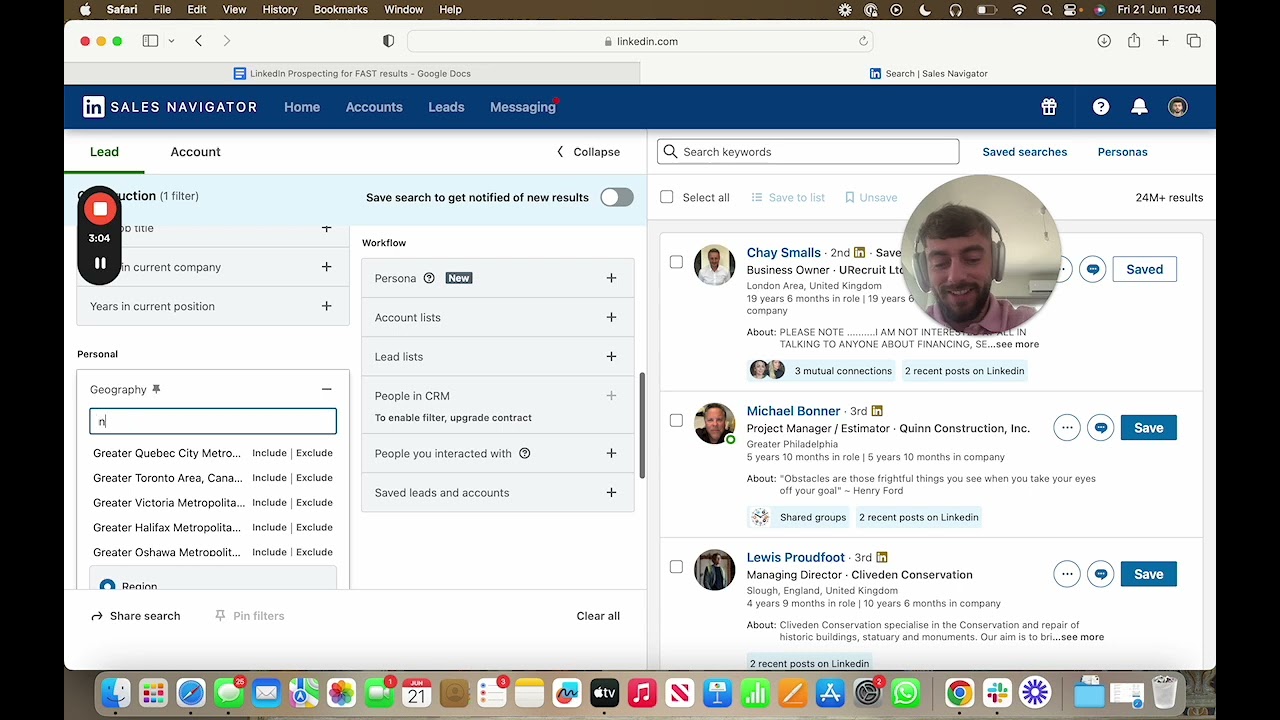The width and height of the screenshot is (1280, 720).
Task: Expand the Persona filter
Action: [x=611, y=278]
